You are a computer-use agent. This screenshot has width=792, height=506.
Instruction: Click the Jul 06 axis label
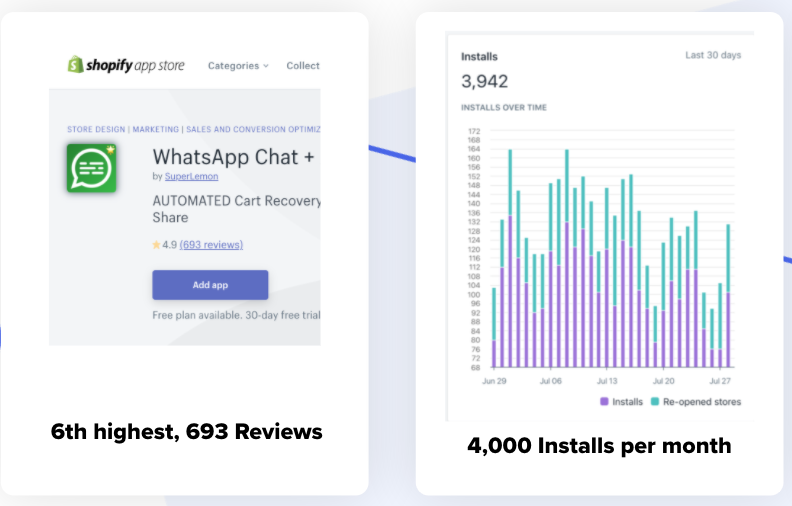(551, 381)
